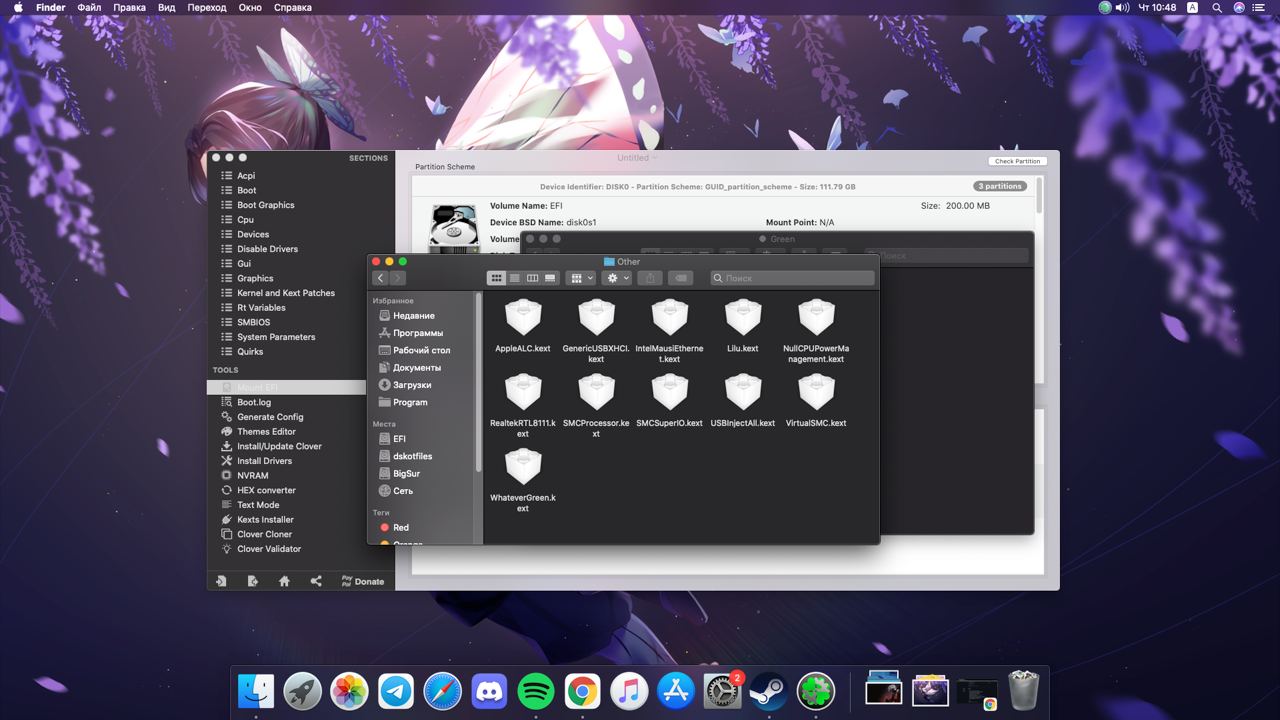1280x720 pixels.
Task: Open Spotlight search in menu bar
Action: (x=1217, y=7)
